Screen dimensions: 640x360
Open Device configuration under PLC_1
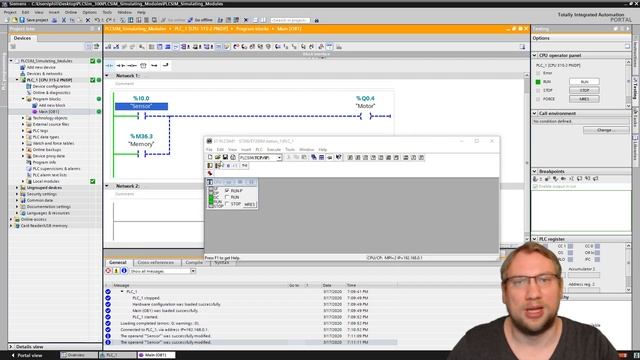[x=51, y=86]
